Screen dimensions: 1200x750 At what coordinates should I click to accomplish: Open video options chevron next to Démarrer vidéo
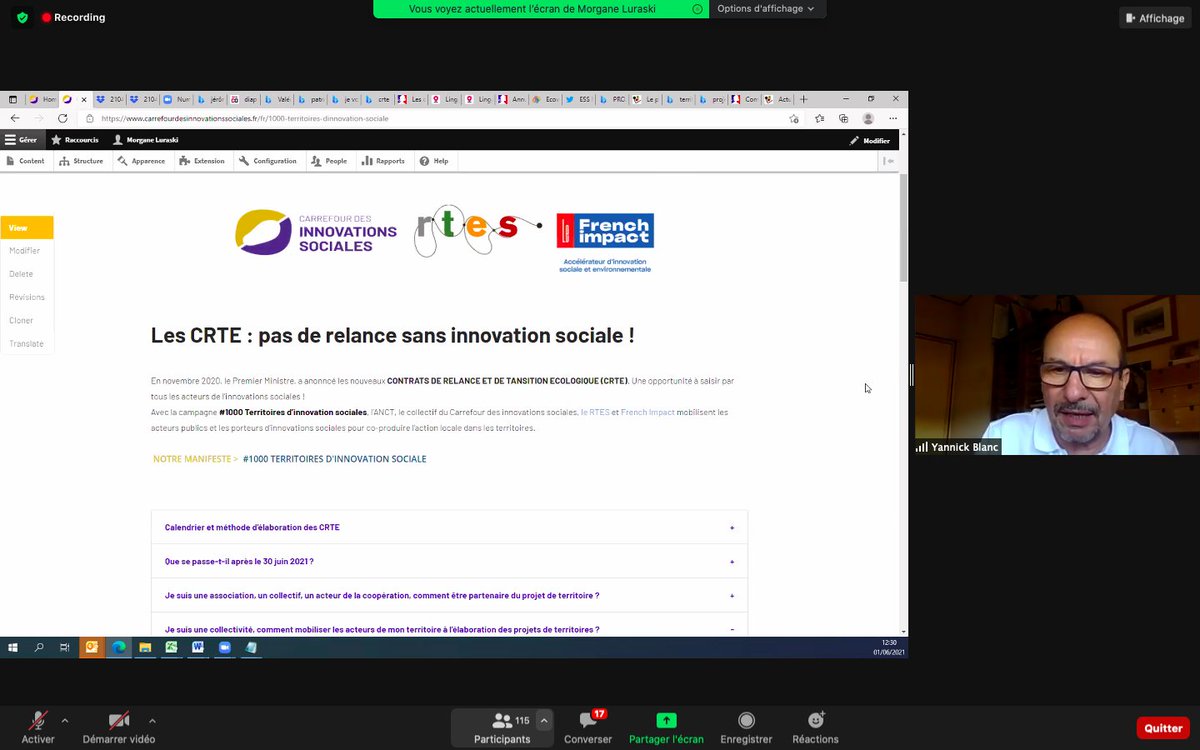[152, 720]
